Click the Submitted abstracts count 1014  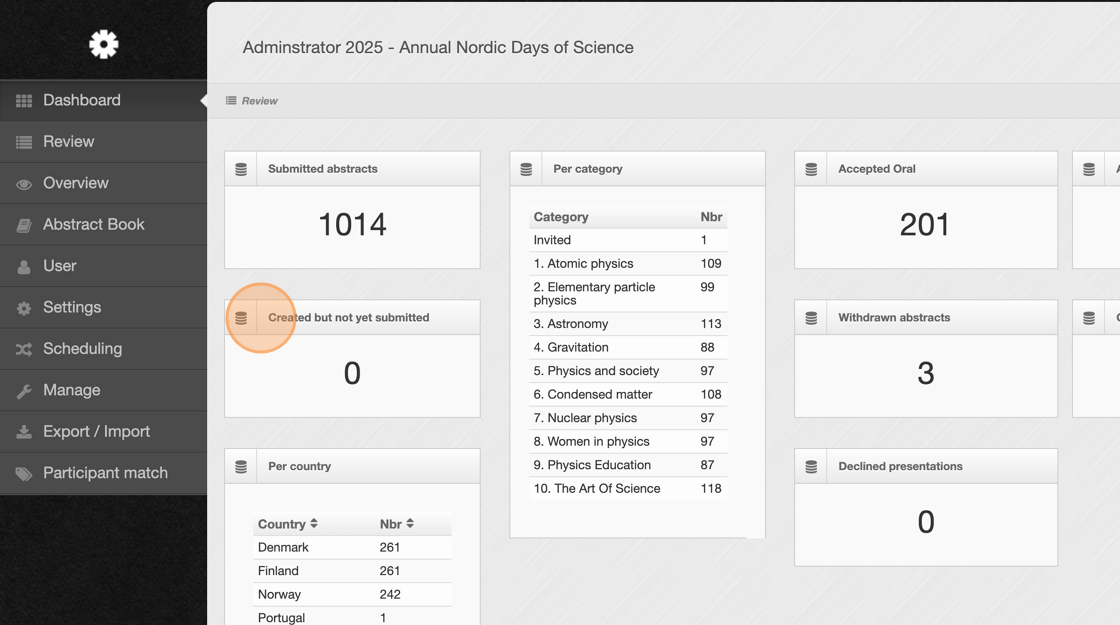coord(352,225)
